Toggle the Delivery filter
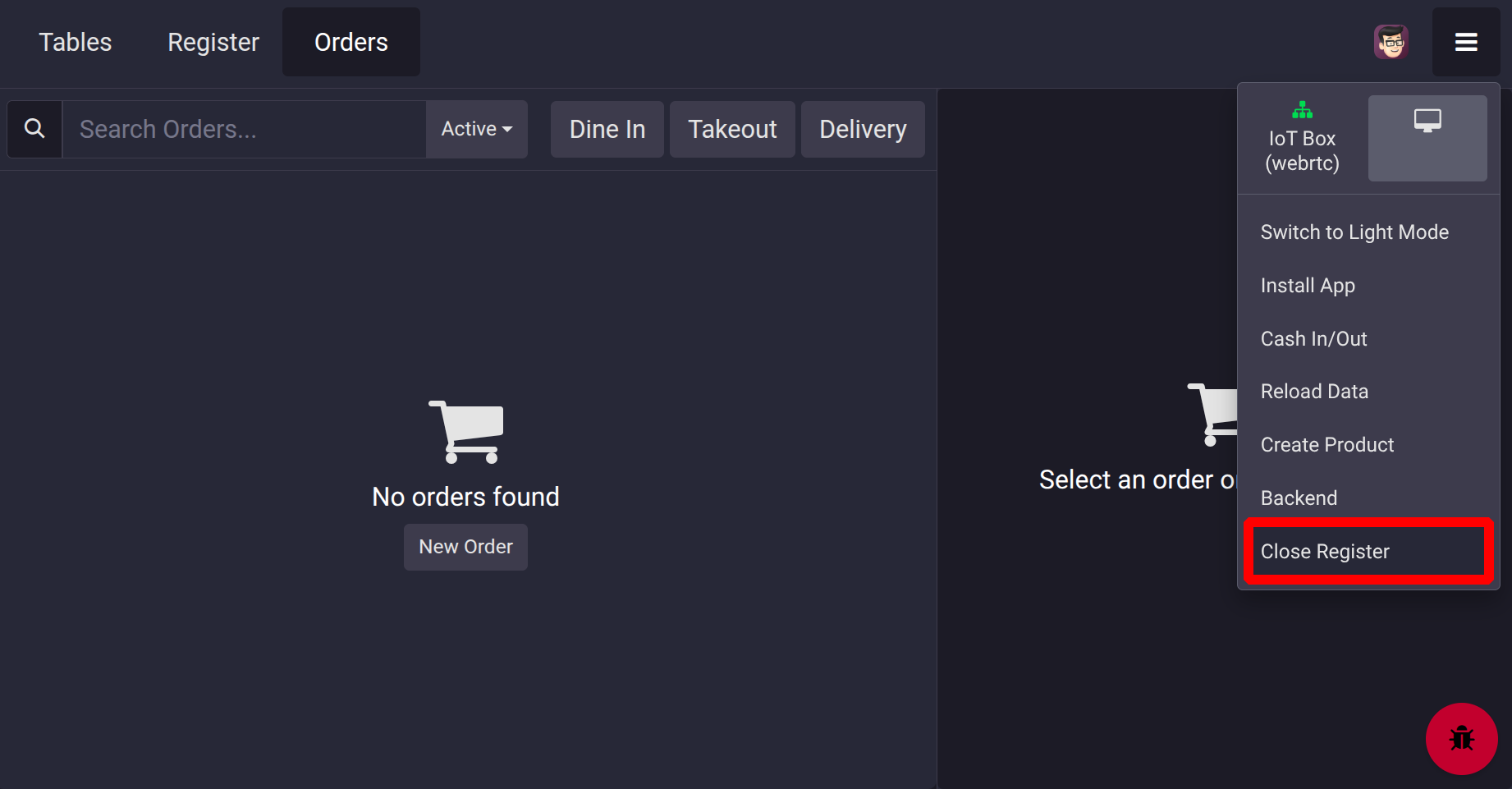This screenshot has width=1512, height=789. point(863,129)
